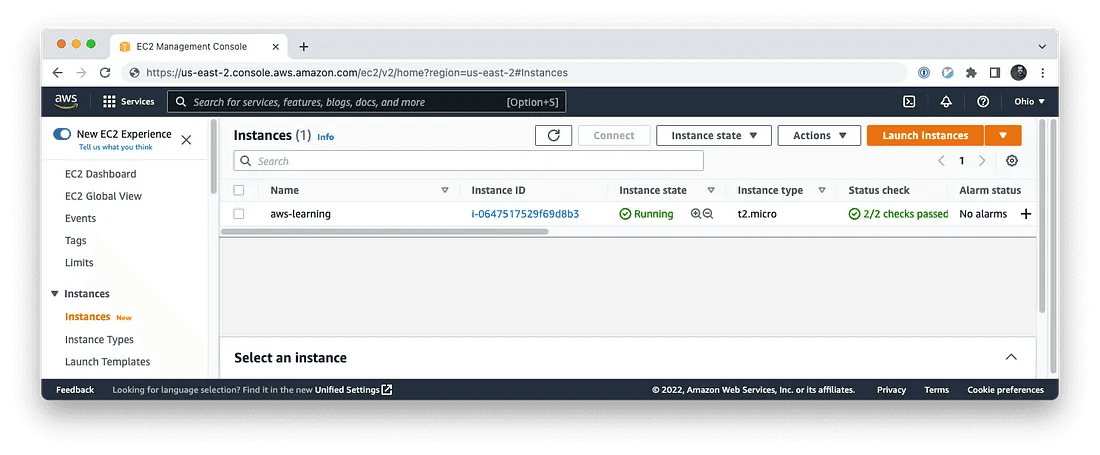Open the Terms footer link
This screenshot has height=455, width=1100.
[x=937, y=390]
